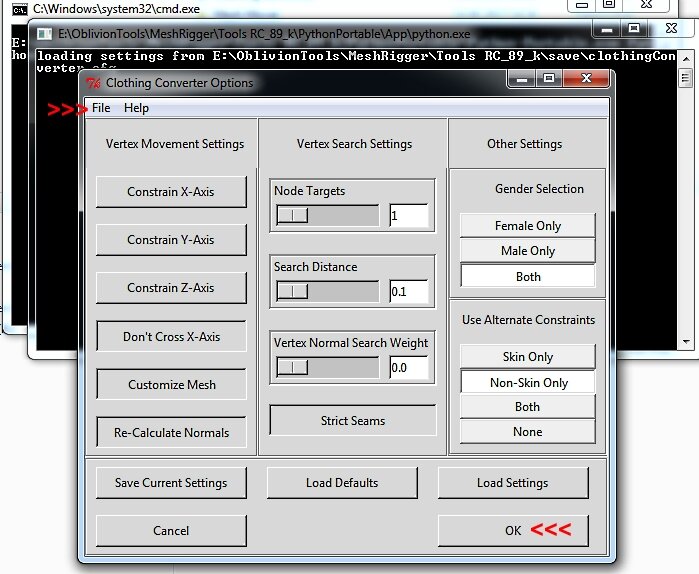Minimize the python.exe console window
Image resolution: width=699 pixels, height=574 pixels.
(607, 29)
